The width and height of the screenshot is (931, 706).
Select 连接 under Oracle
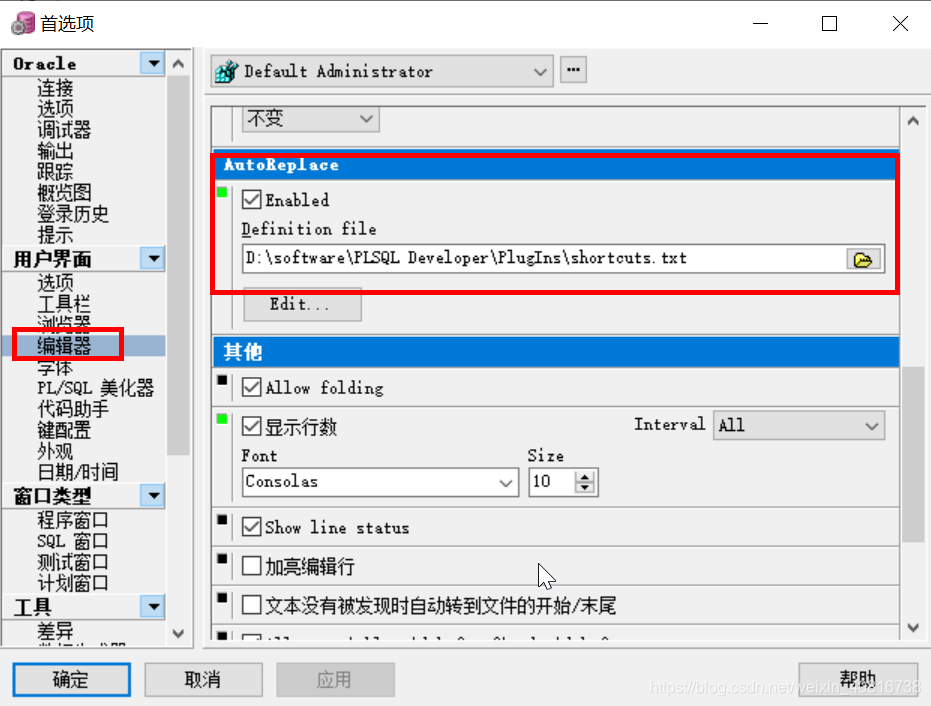(55, 88)
